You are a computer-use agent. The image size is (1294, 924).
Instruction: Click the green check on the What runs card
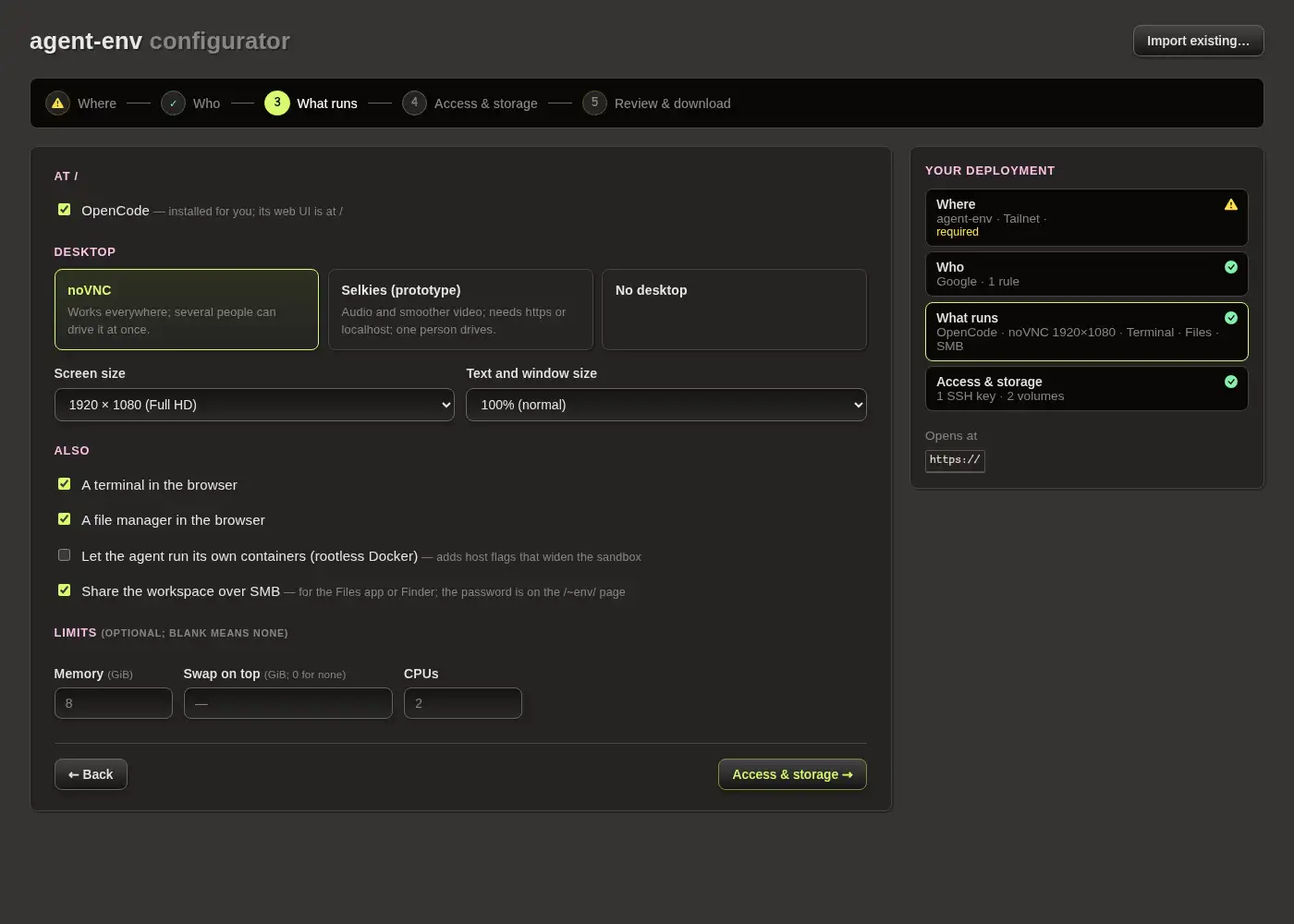click(x=1231, y=318)
